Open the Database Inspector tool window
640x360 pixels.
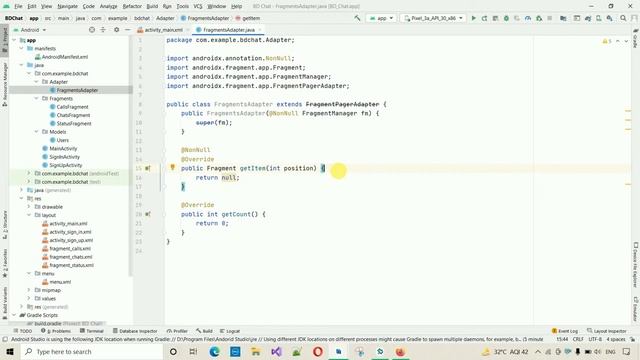tap(135, 331)
